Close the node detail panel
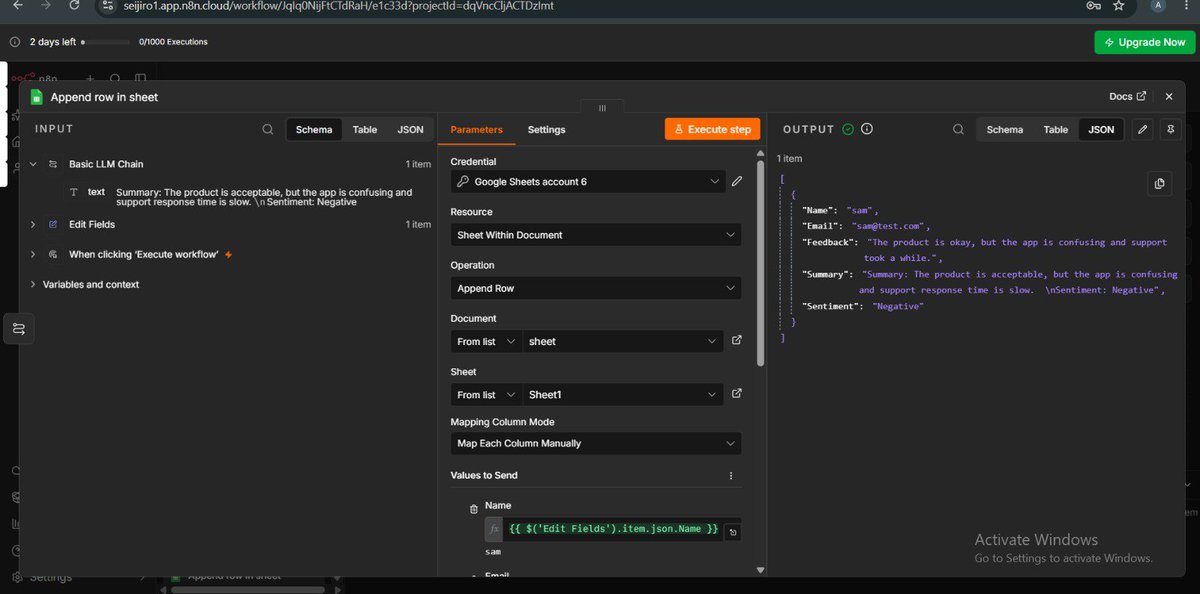The image size is (1200, 594). [x=1168, y=97]
